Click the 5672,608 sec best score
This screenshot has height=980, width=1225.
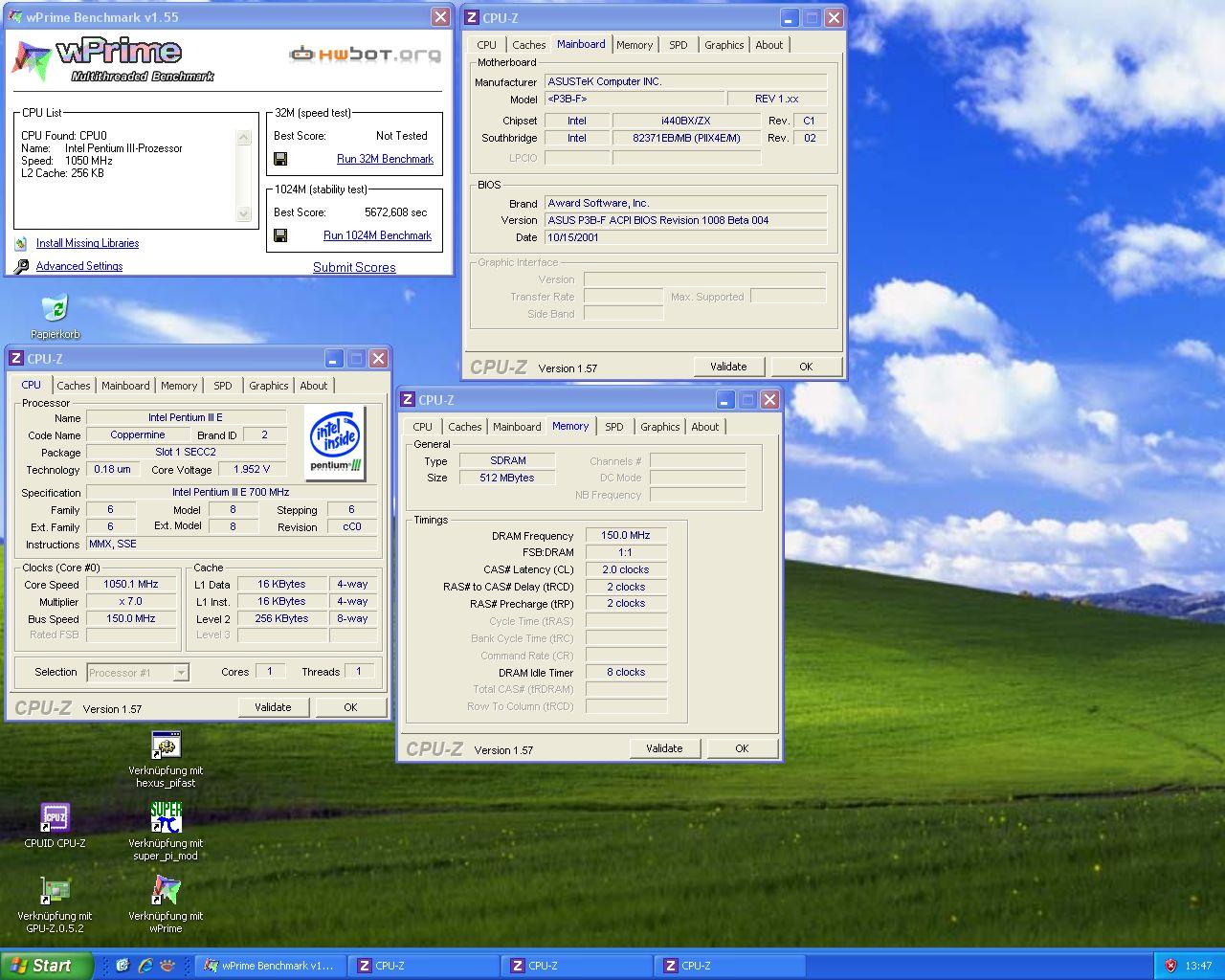pos(396,212)
